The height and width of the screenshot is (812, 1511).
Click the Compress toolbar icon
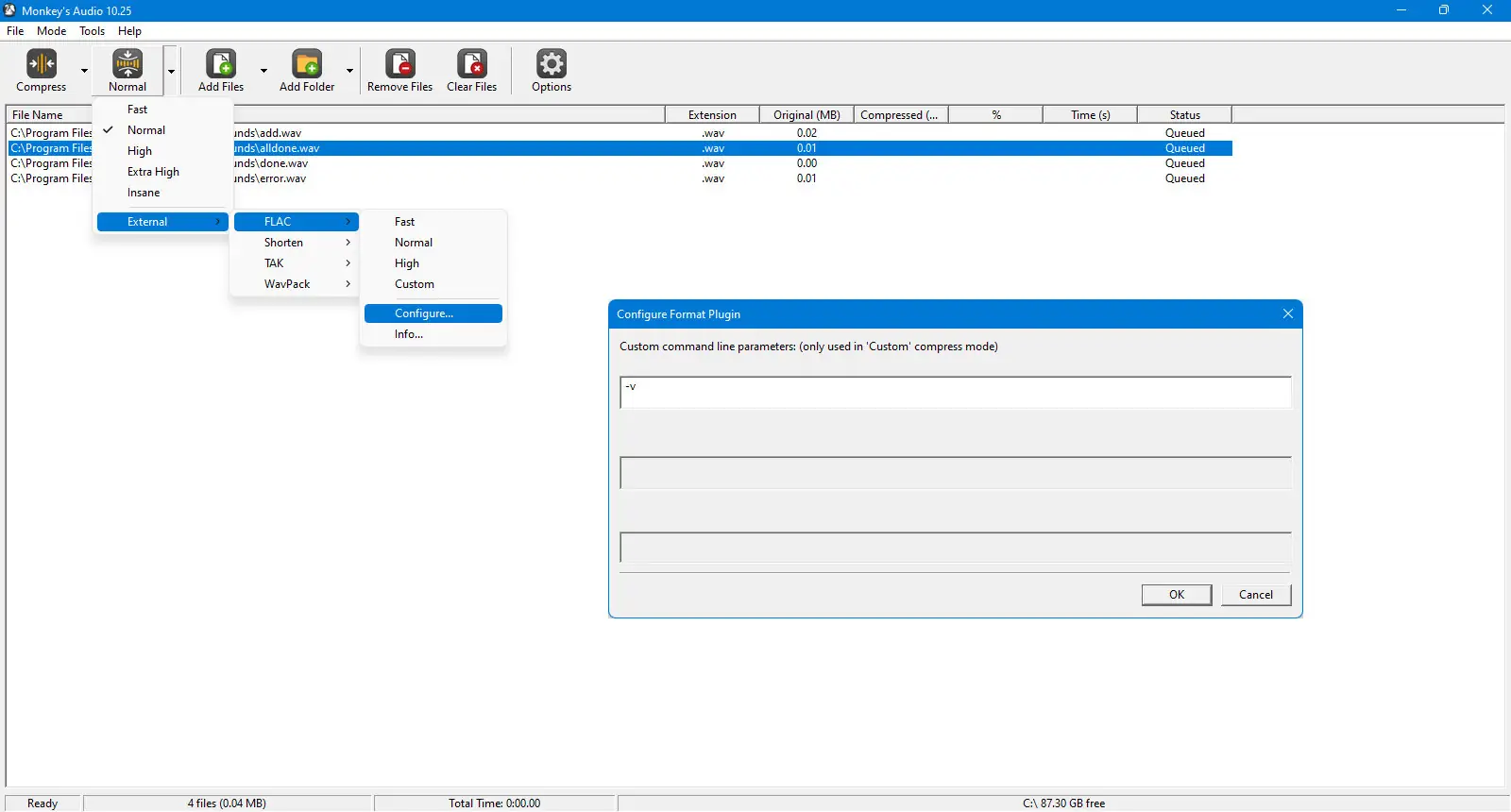[x=42, y=64]
